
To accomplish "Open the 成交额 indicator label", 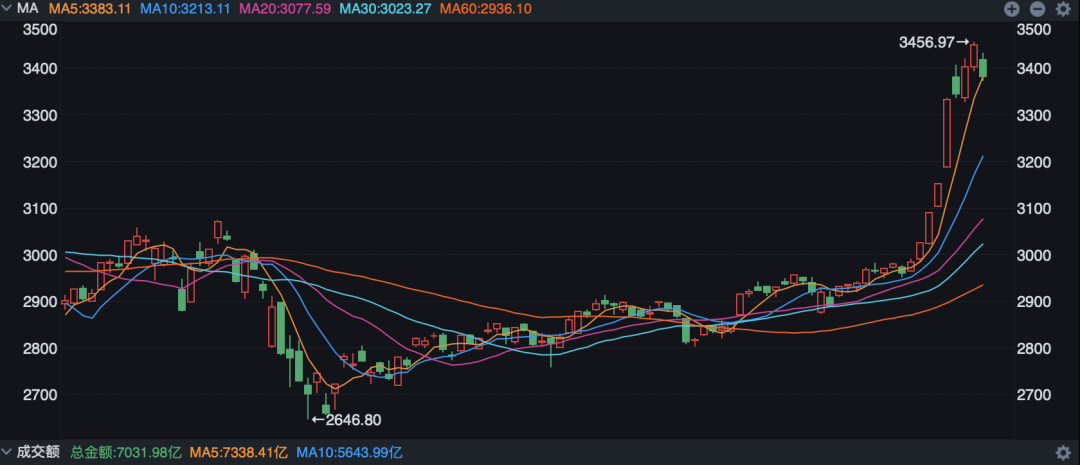I will pyautogui.click(x=38, y=453).
